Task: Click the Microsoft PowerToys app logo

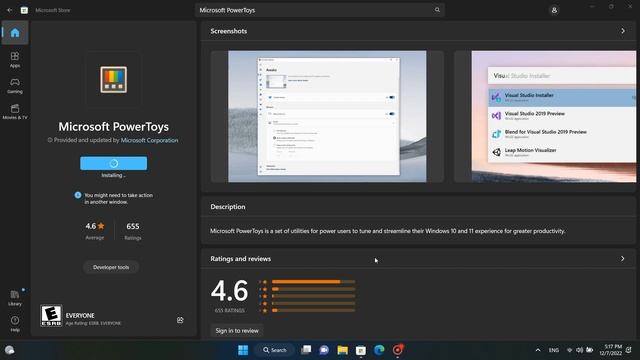Action: (113, 80)
